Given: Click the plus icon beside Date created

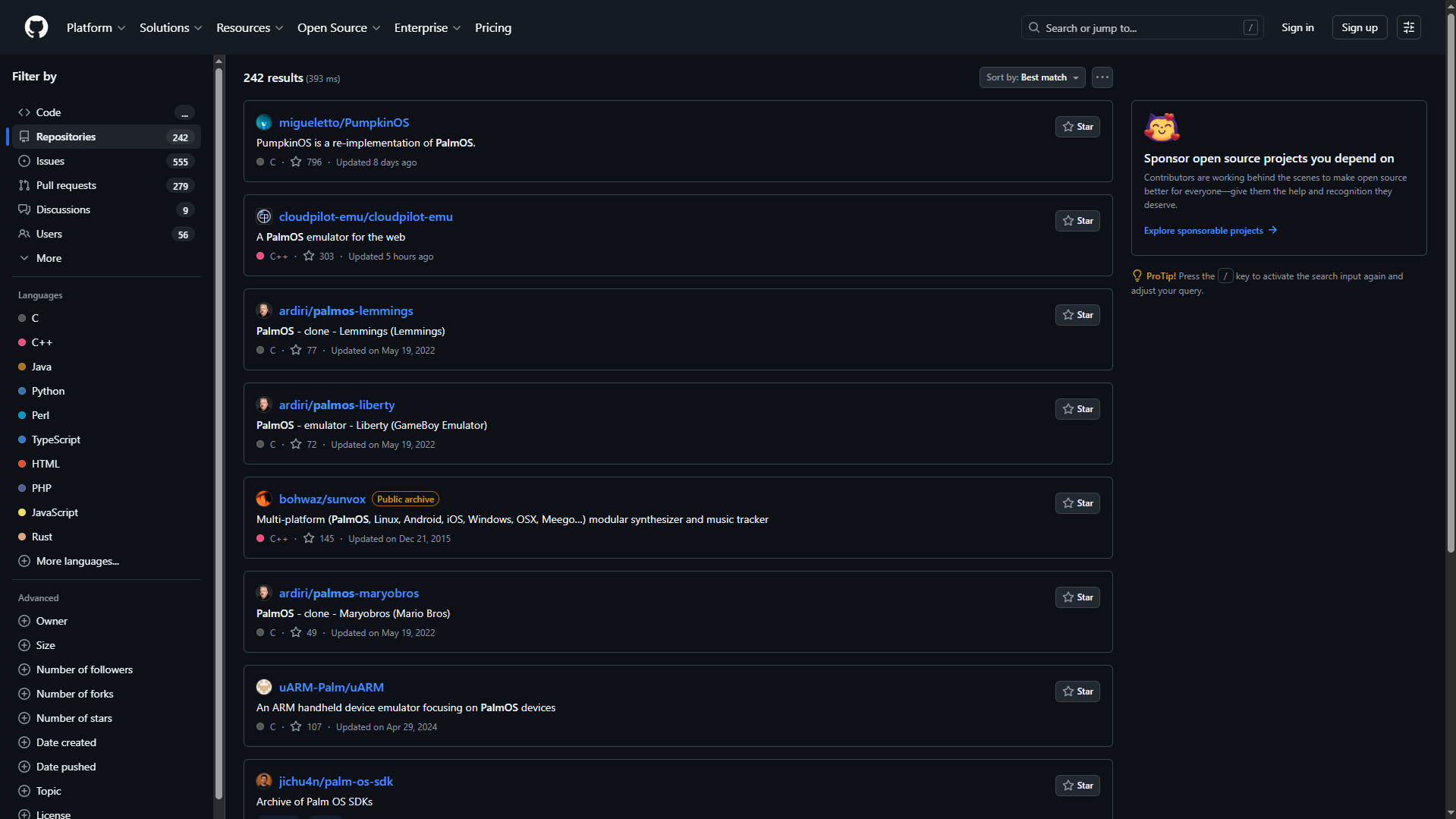Looking at the screenshot, I should coord(24,742).
